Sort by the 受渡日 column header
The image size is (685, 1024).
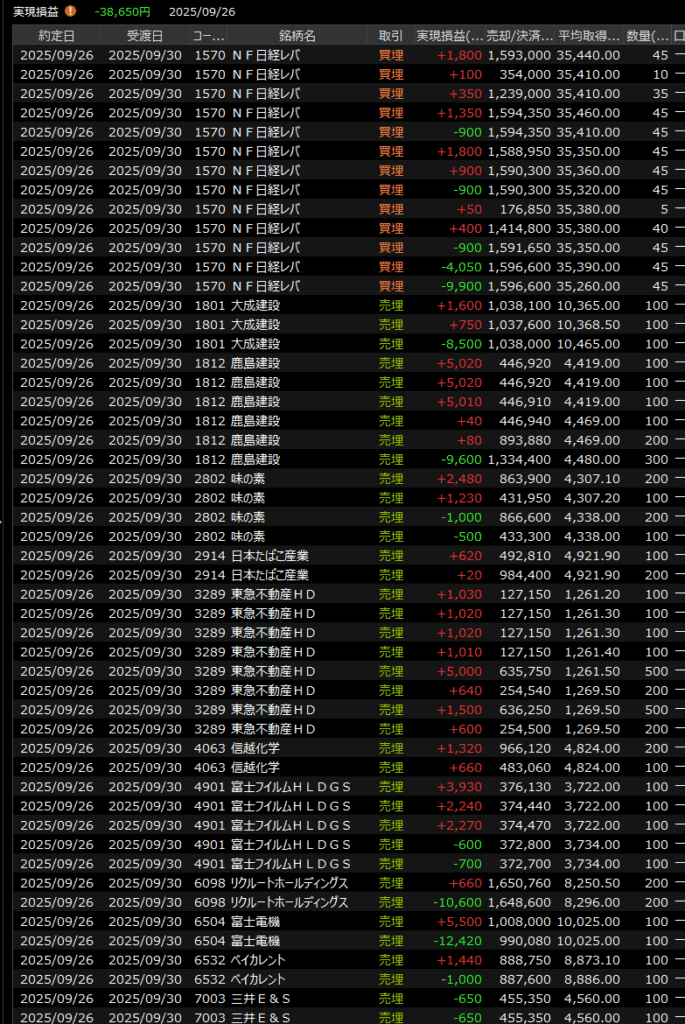click(x=144, y=36)
